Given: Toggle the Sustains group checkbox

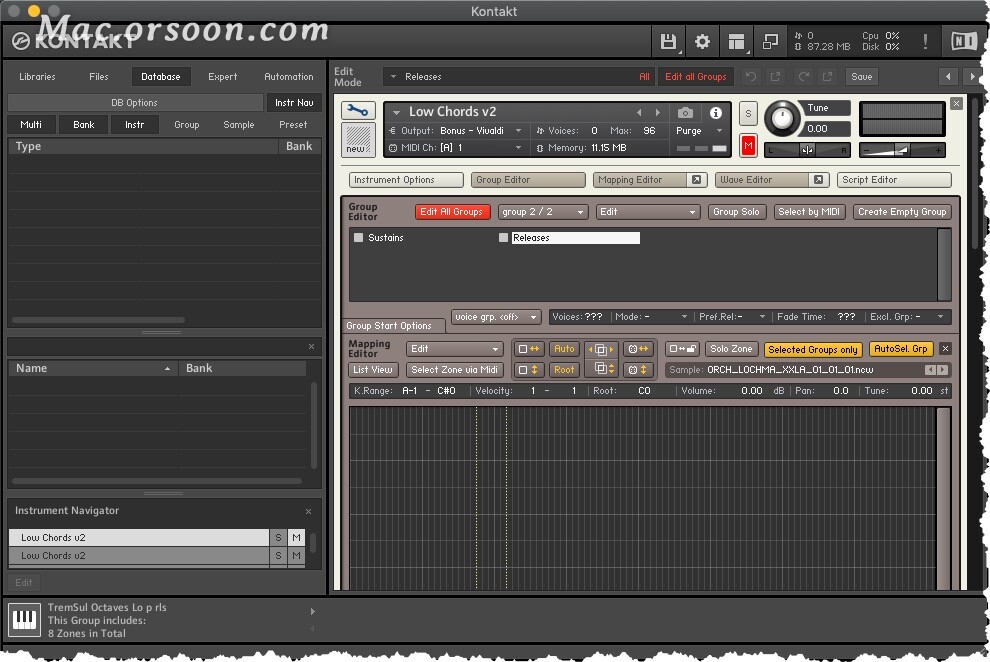Looking at the screenshot, I should tap(359, 237).
